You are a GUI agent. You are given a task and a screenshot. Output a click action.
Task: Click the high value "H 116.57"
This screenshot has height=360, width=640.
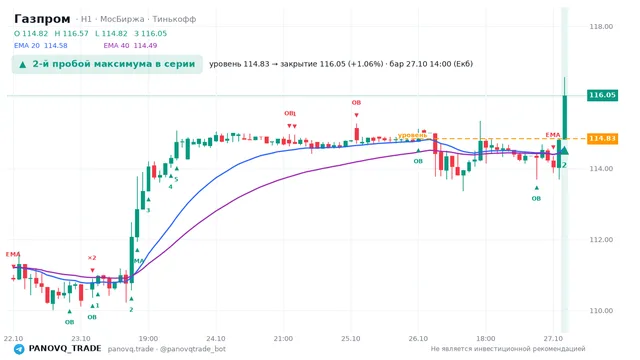[x=71, y=33]
